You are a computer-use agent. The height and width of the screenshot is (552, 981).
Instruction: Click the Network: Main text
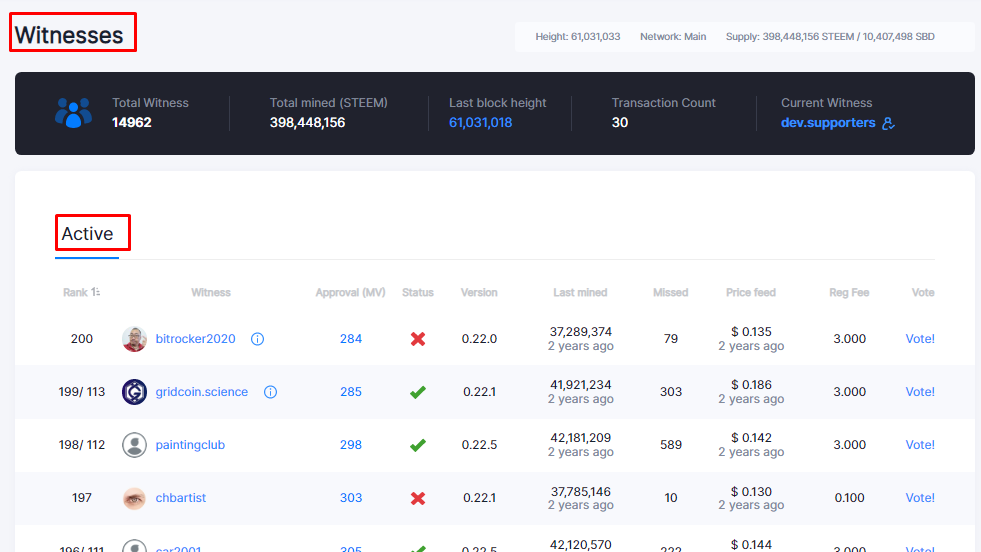tap(673, 36)
